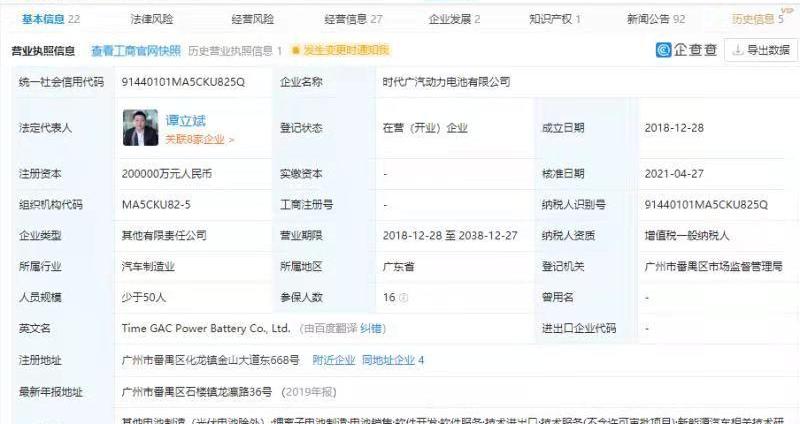
Task: Click the info icon beside 参保人数 16
Action: (403, 297)
